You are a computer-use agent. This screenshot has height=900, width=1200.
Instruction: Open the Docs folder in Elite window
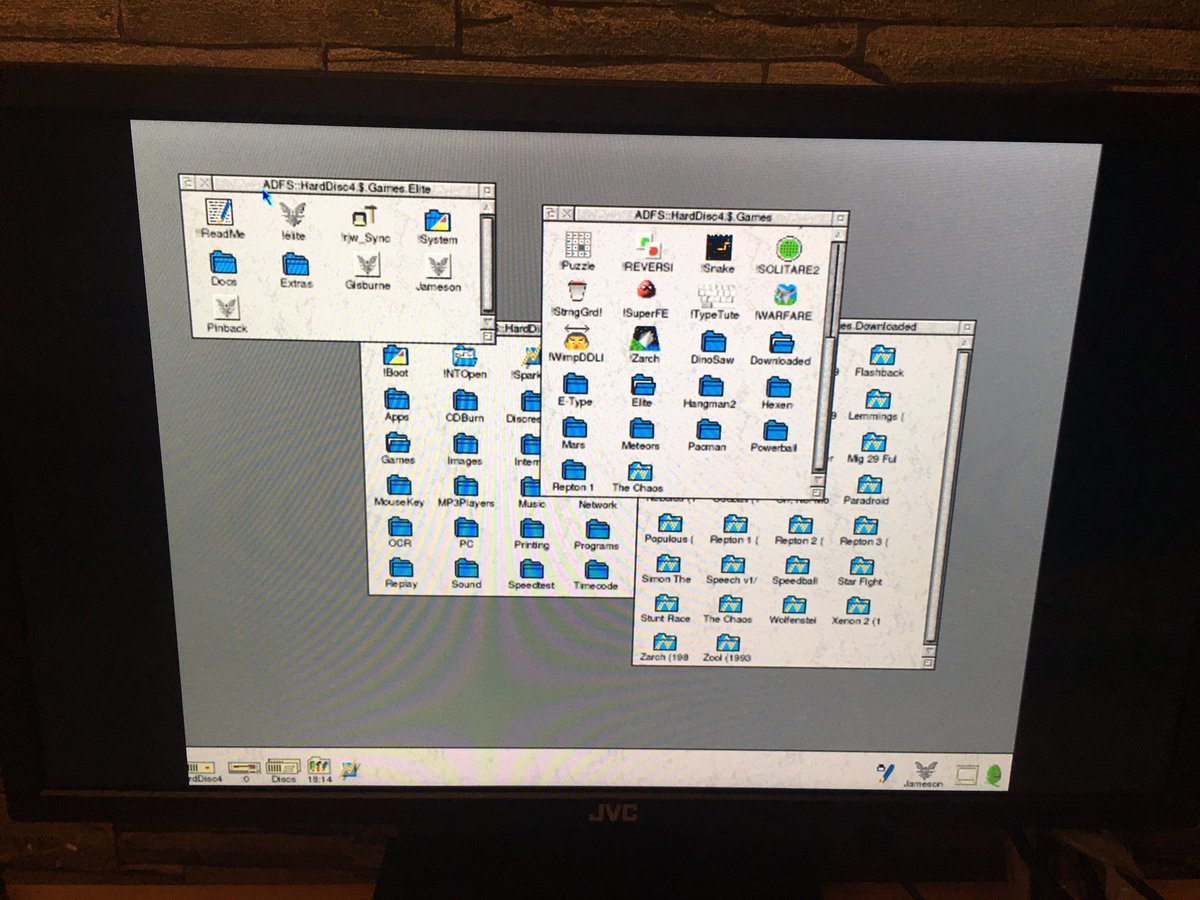click(223, 262)
